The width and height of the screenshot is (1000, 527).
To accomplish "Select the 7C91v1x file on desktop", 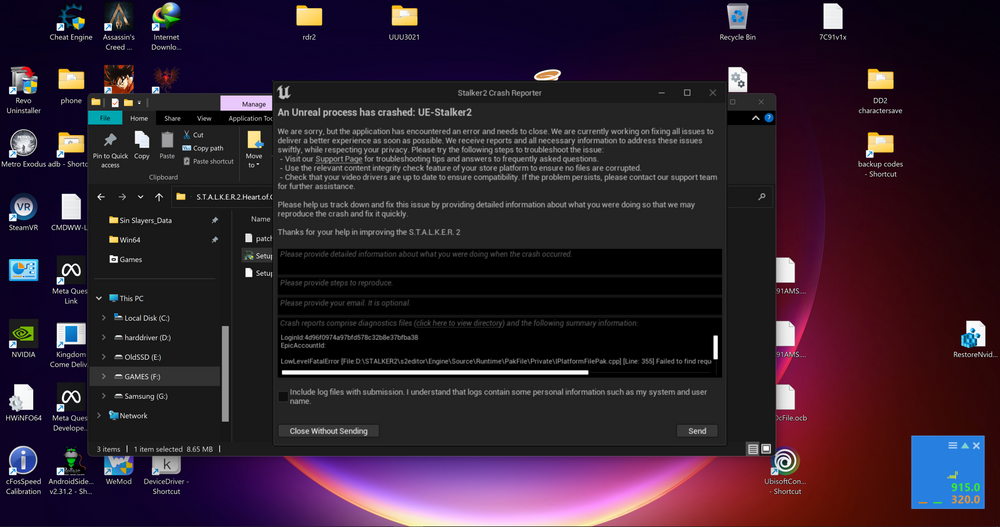I will [x=833, y=23].
